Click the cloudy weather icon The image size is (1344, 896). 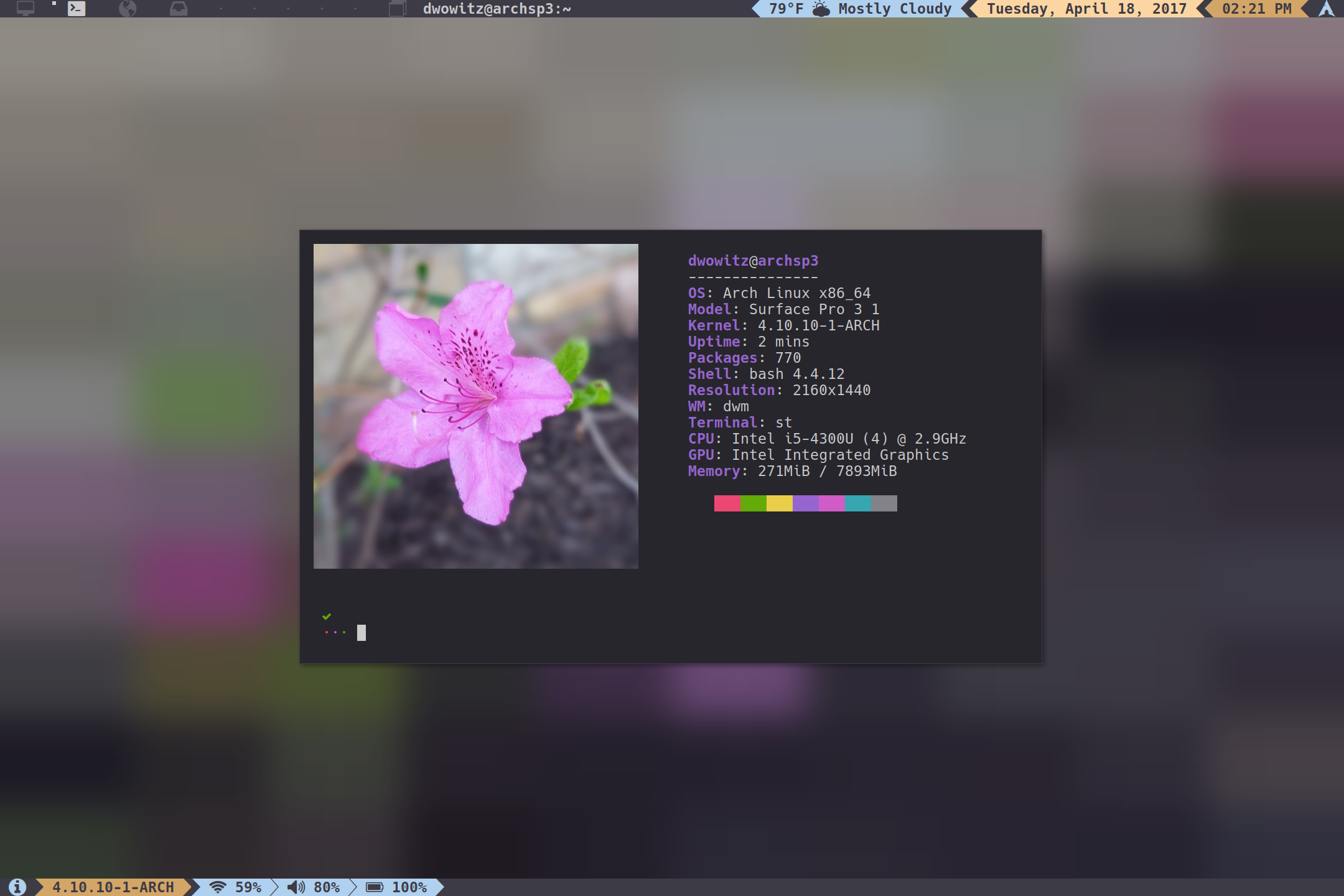point(821,9)
